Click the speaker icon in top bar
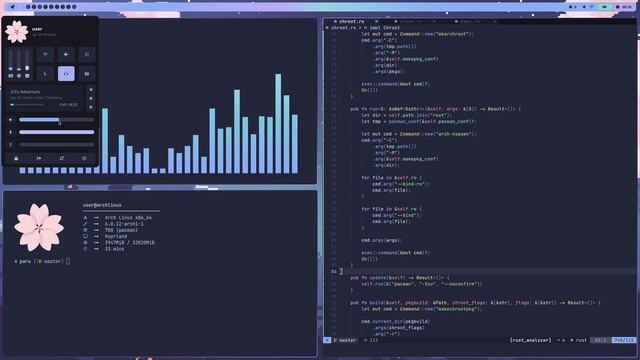The image size is (640, 360). point(584,7)
